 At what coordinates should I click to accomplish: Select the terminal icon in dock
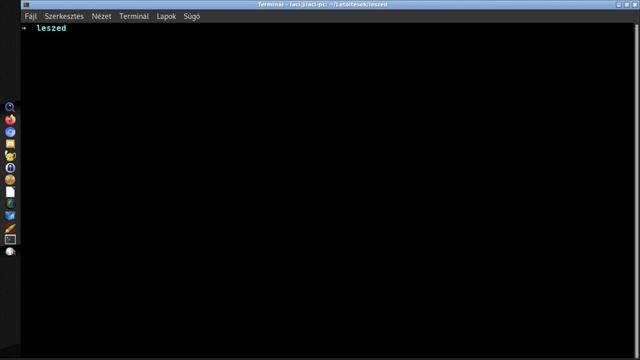pos(10,240)
